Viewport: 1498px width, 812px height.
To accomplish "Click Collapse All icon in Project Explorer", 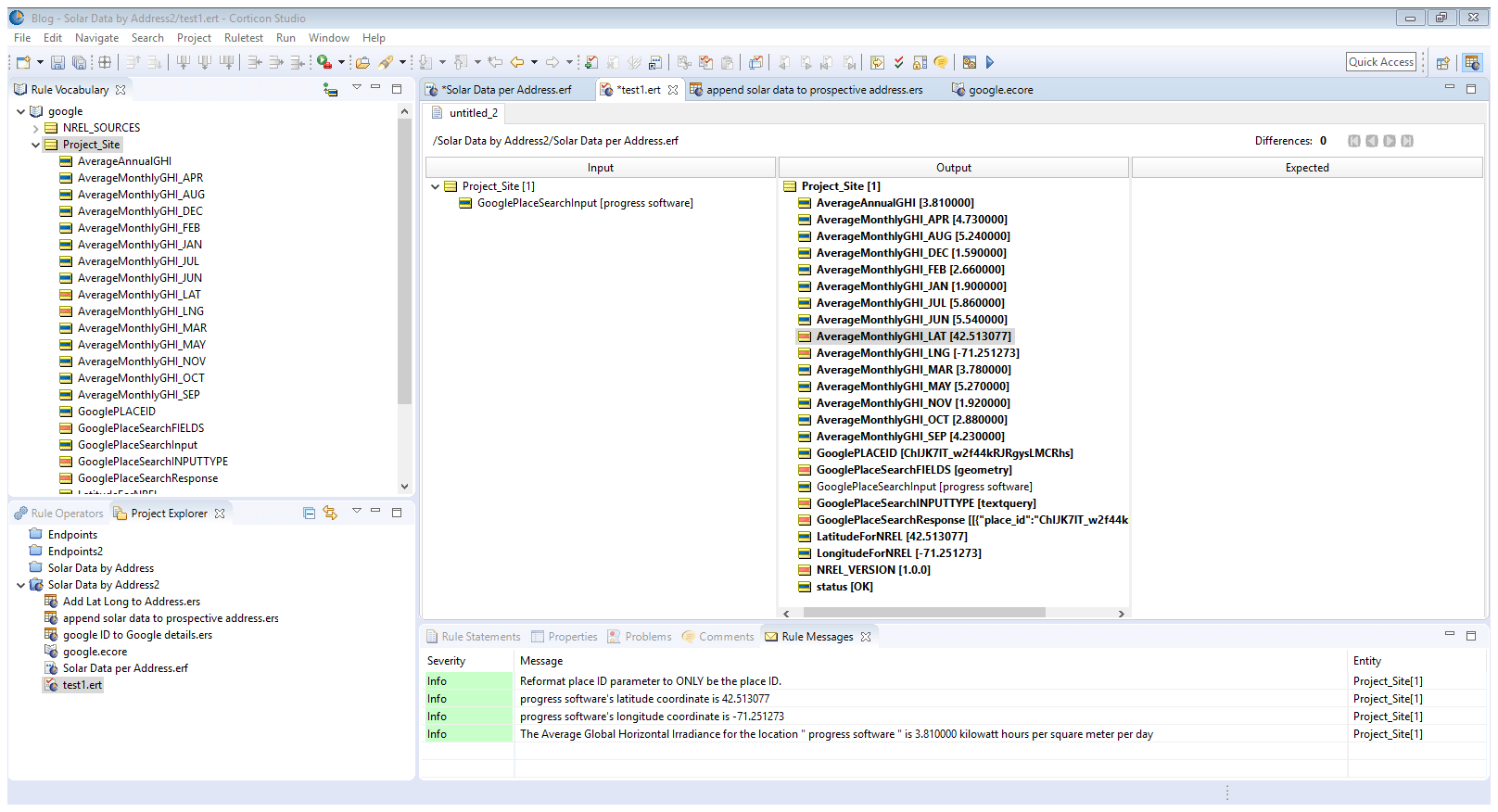I will click(310, 514).
